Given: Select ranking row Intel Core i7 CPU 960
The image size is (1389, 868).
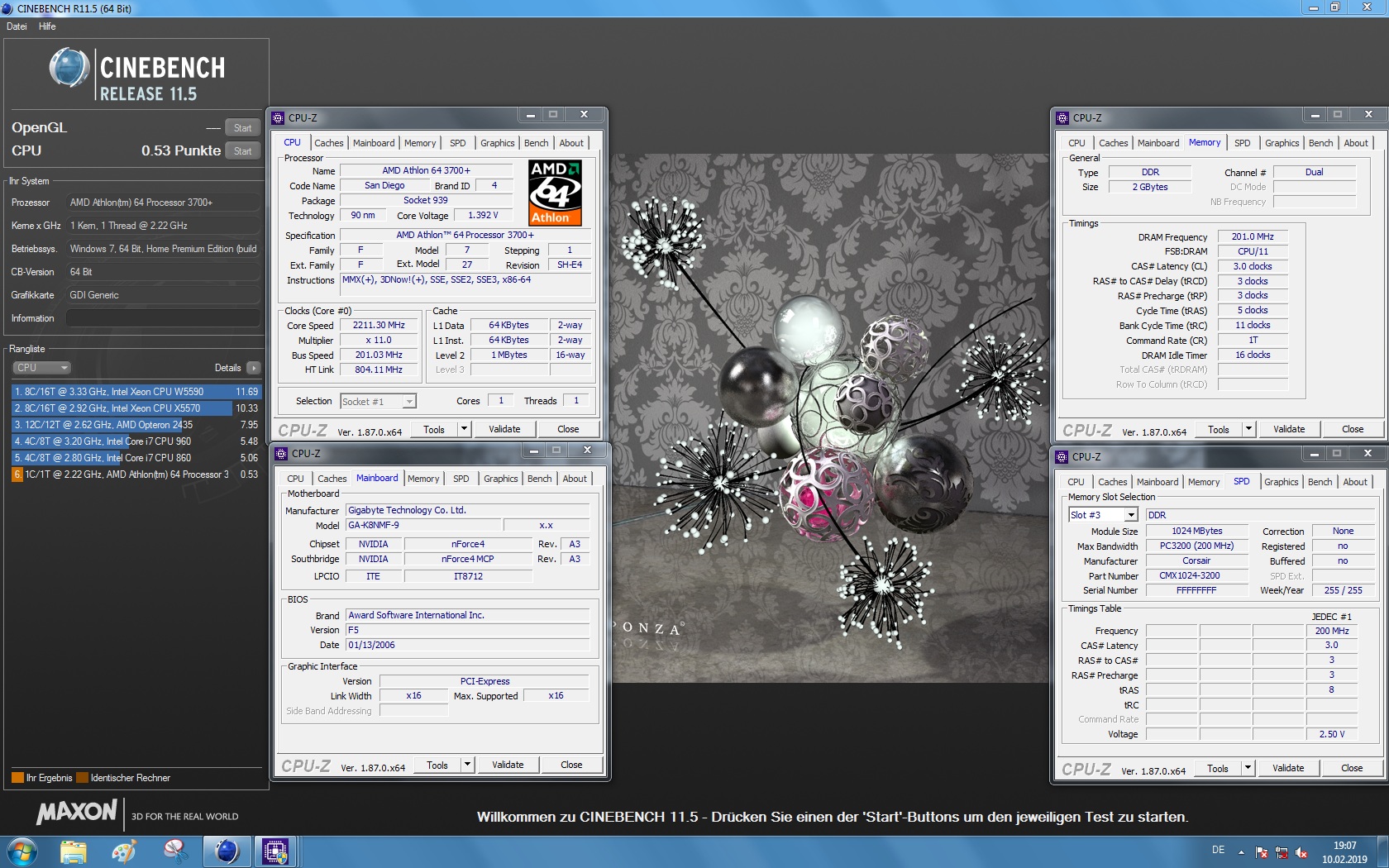Looking at the screenshot, I should coord(136,441).
